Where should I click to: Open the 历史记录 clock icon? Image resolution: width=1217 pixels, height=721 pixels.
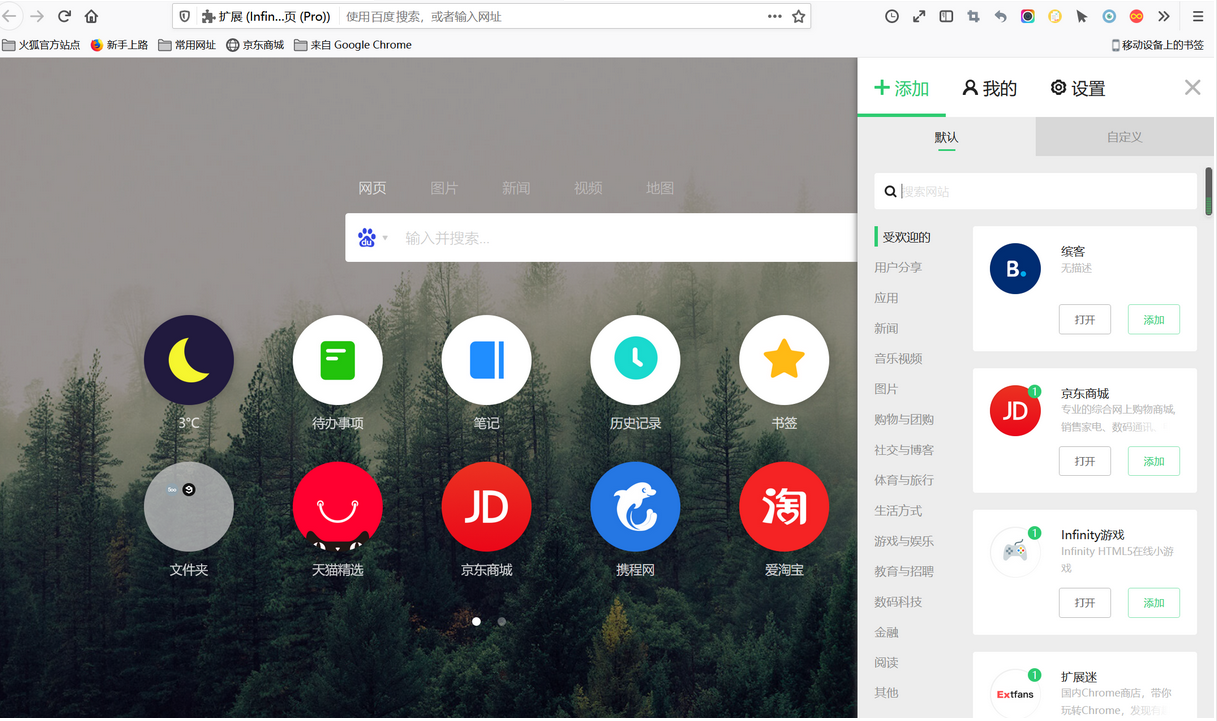coord(636,360)
